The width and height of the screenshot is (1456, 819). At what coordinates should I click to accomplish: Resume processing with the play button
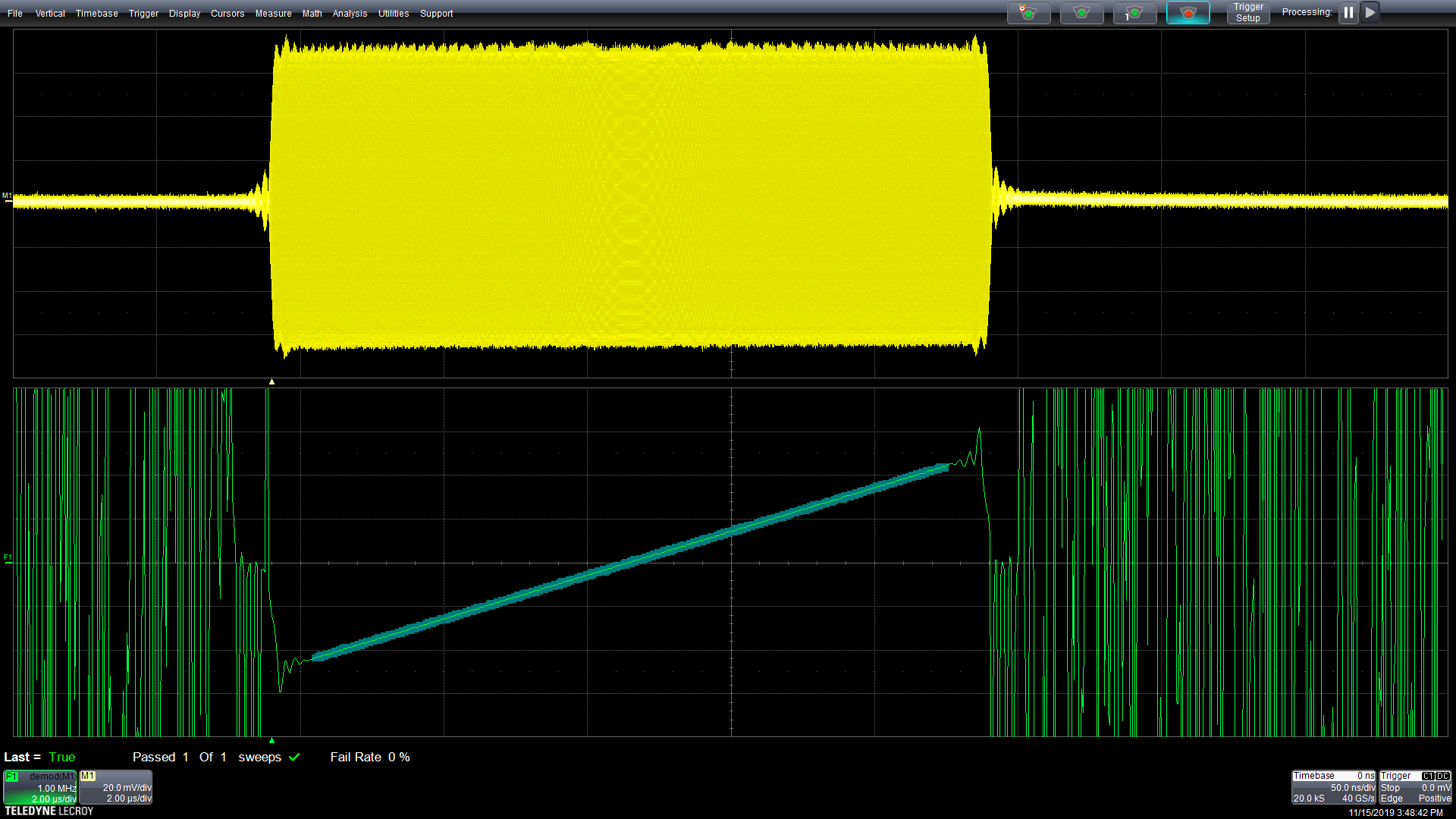click(x=1370, y=13)
